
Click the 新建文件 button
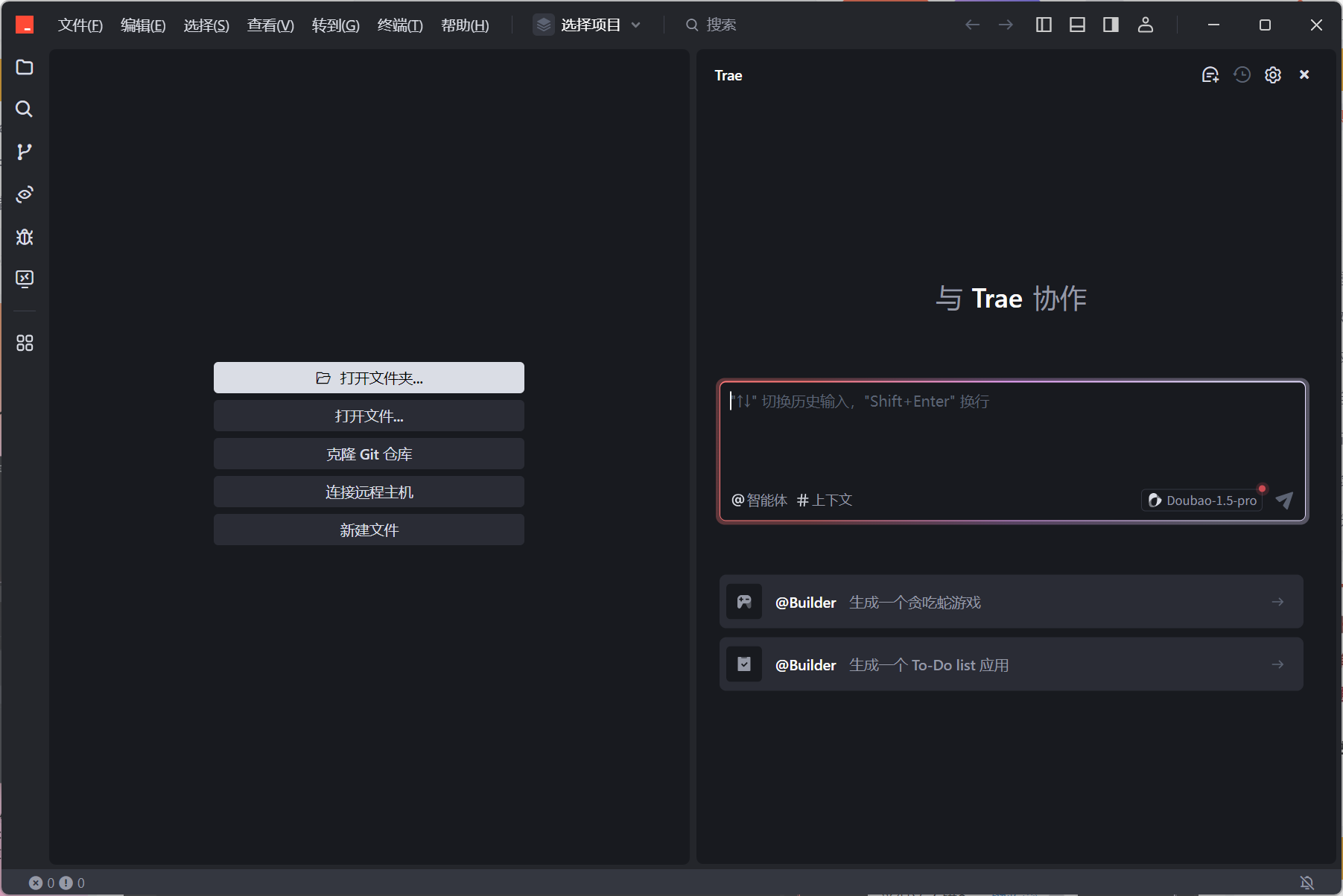(369, 530)
